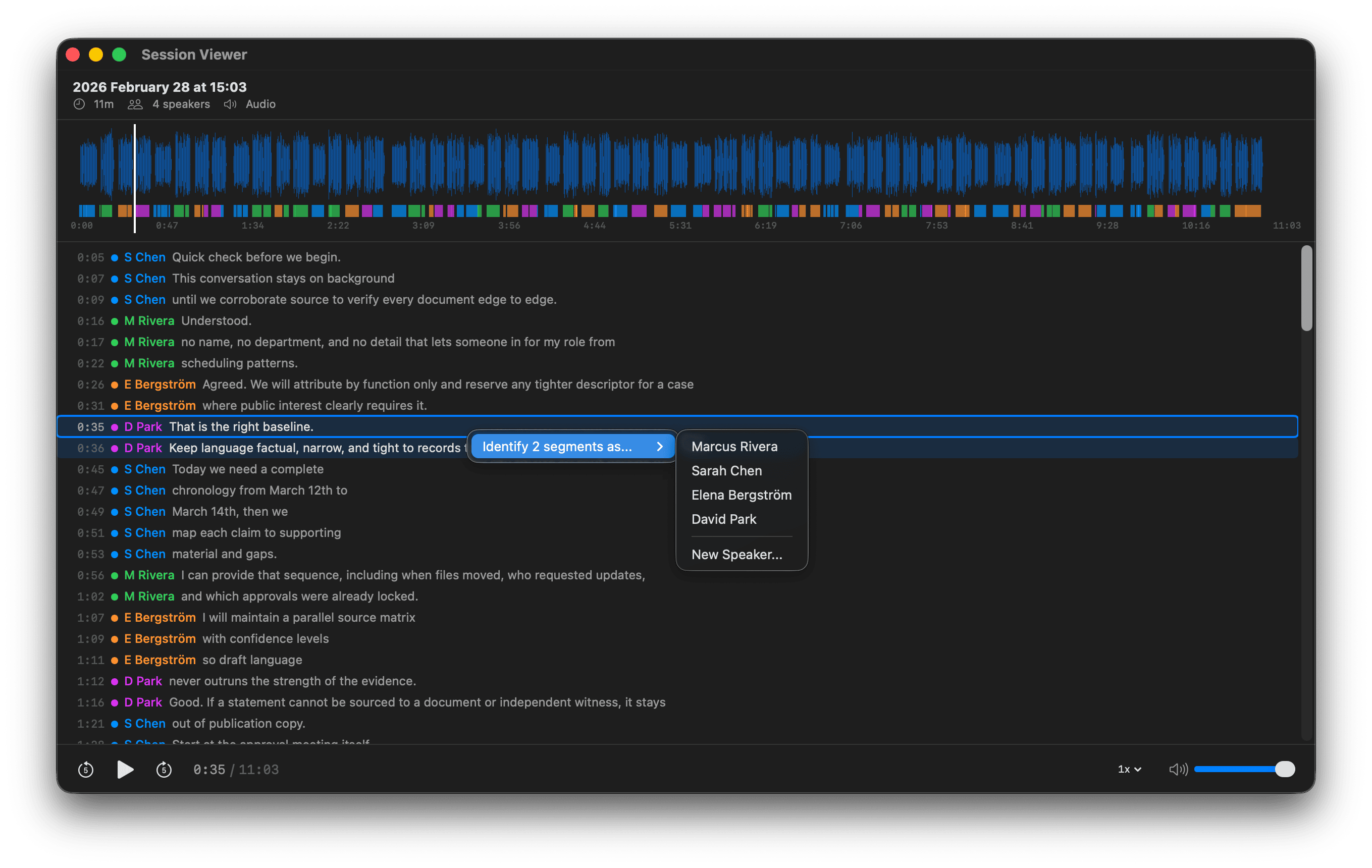Click the green dot beside M Rivera's name

[x=115, y=320]
